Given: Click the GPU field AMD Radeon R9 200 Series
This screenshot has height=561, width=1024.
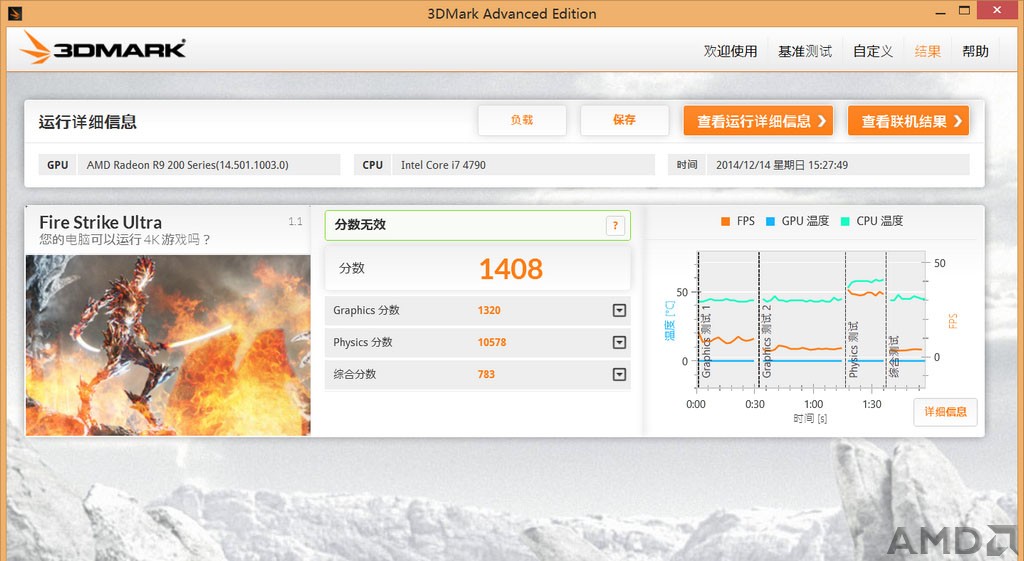Looking at the screenshot, I should click(209, 165).
